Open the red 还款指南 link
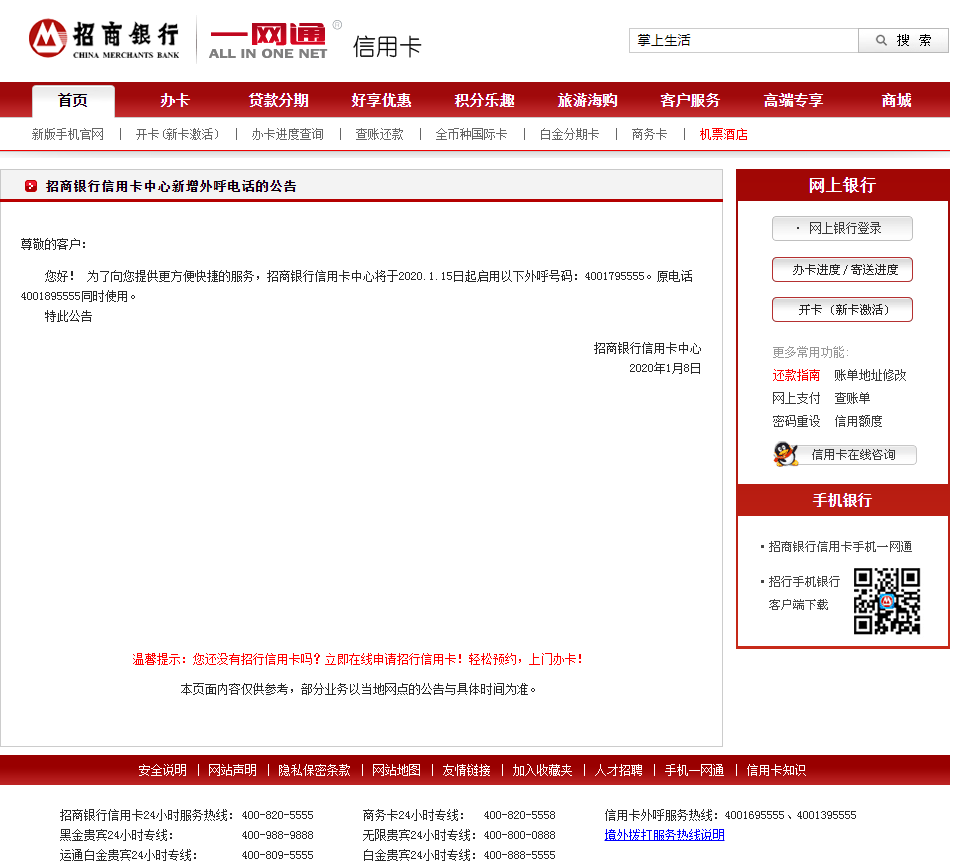Screen dimensions: 959x868 click(x=796, y=376)
